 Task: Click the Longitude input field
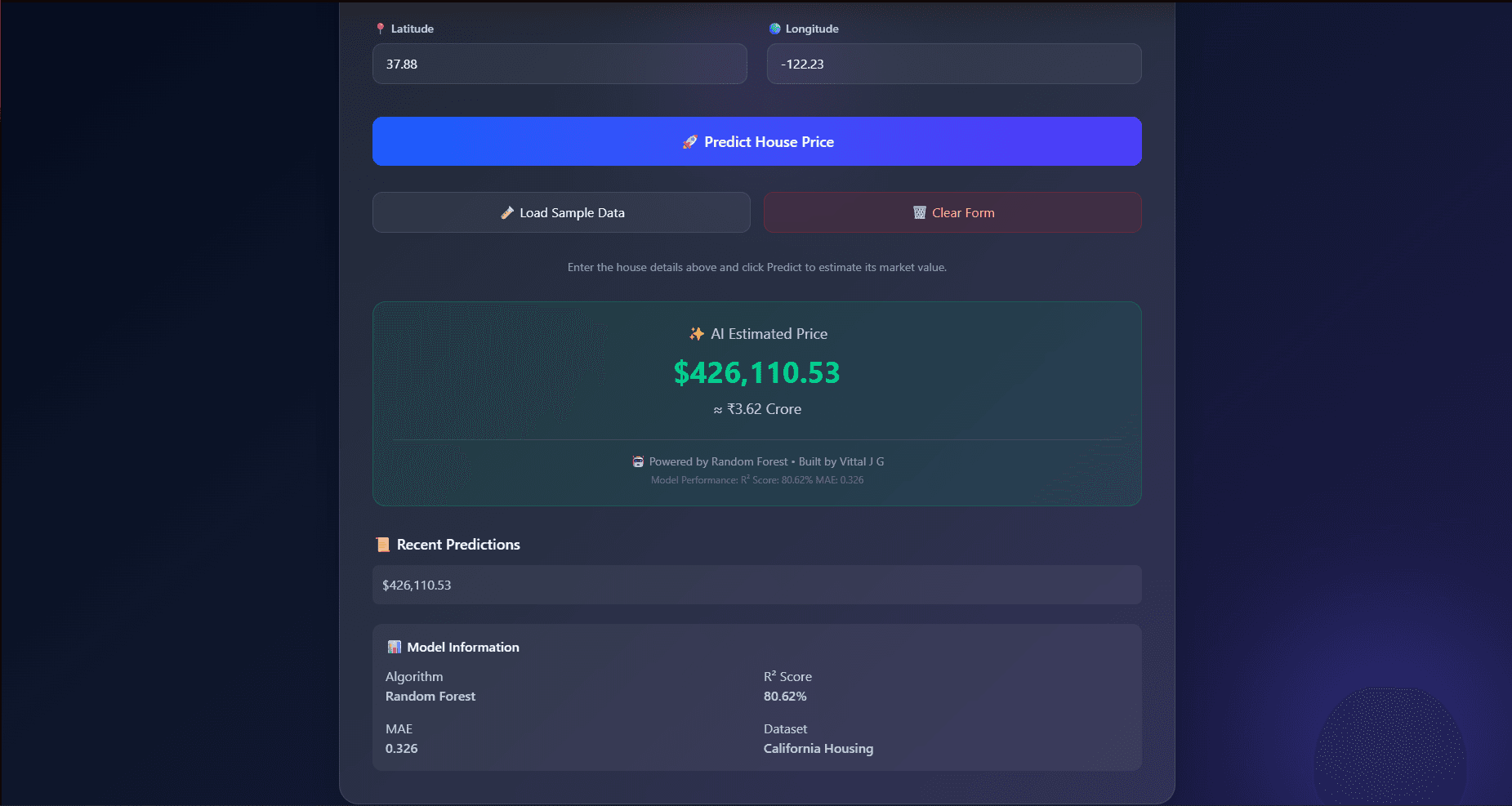coord(954,64)
